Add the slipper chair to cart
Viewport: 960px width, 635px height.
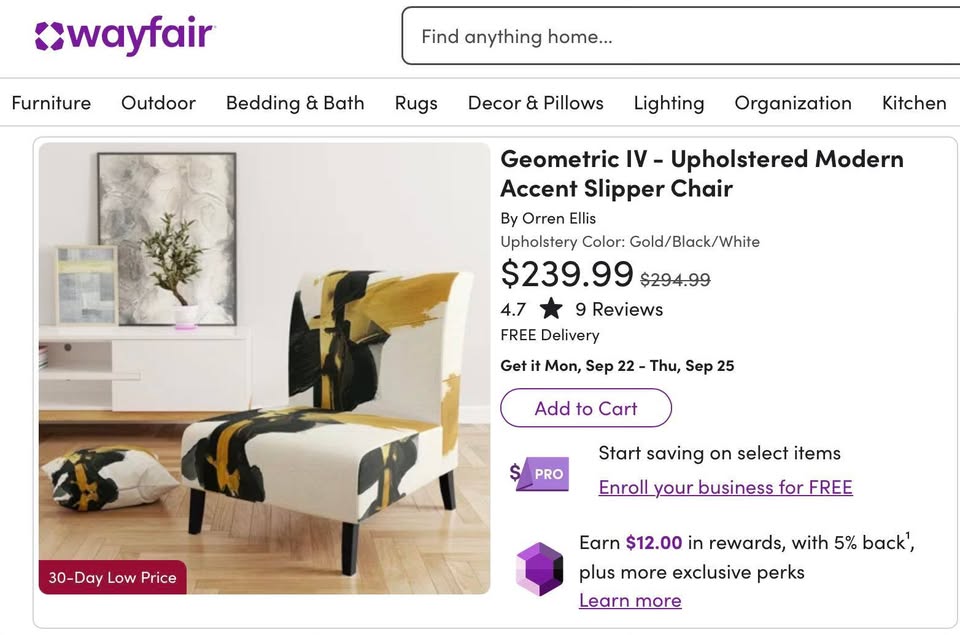(586, 408)
